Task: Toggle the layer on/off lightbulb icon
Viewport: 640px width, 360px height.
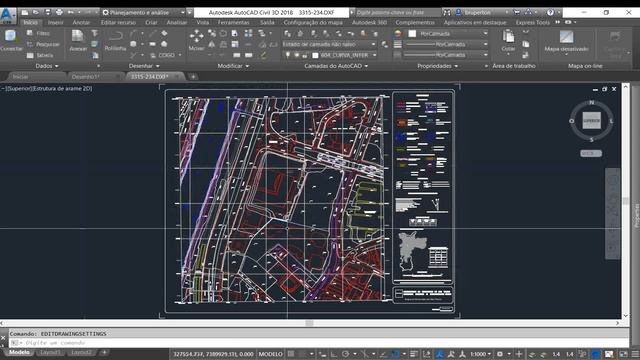Action: [x=288, y=55]
